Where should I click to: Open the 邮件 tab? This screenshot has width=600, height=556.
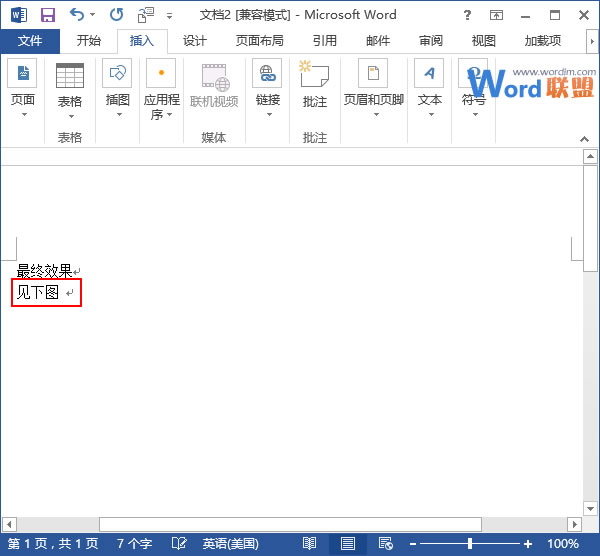pyautogui.click(x=378, y=41)
